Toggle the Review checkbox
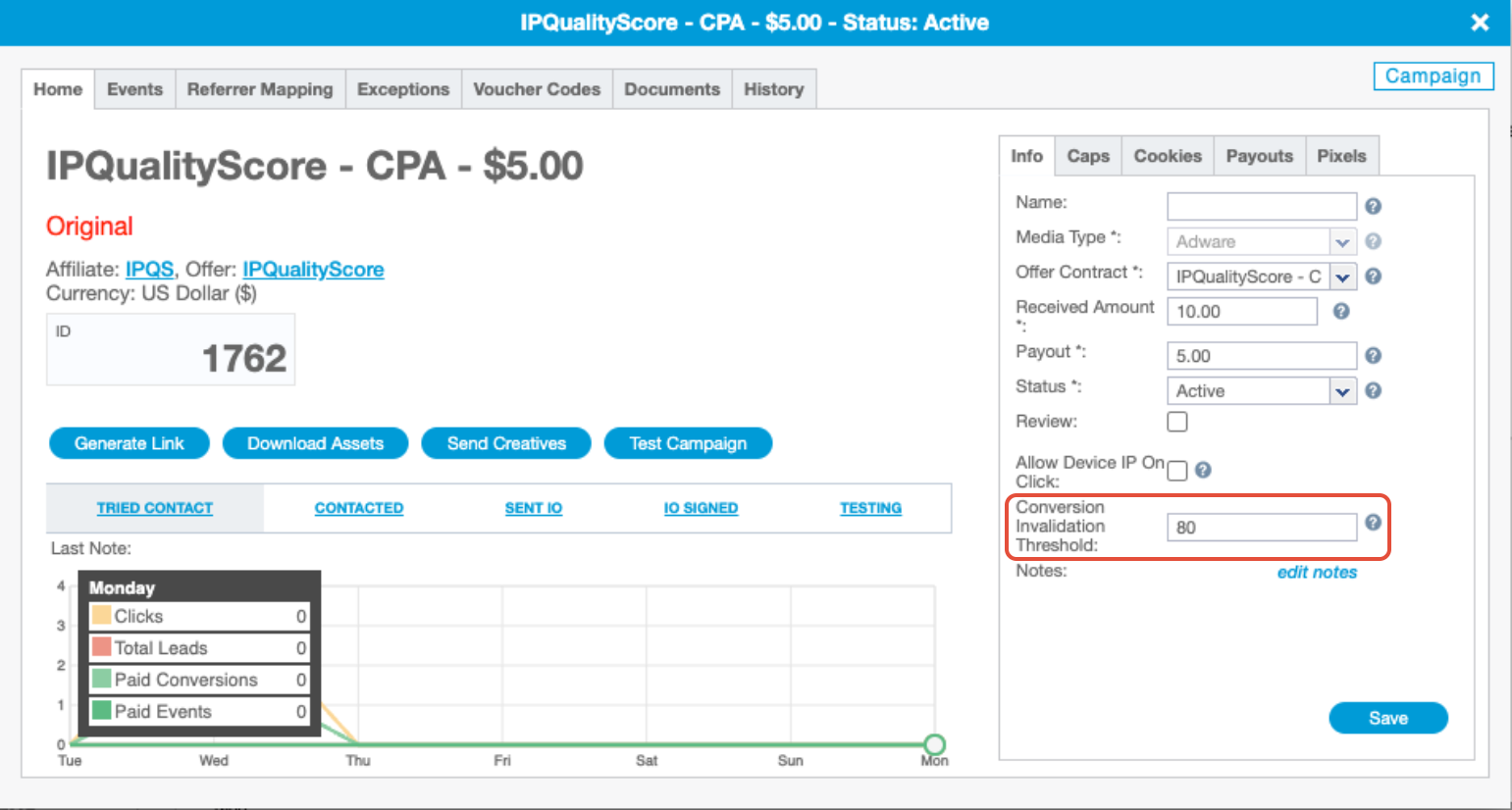 pos(1177,422)
